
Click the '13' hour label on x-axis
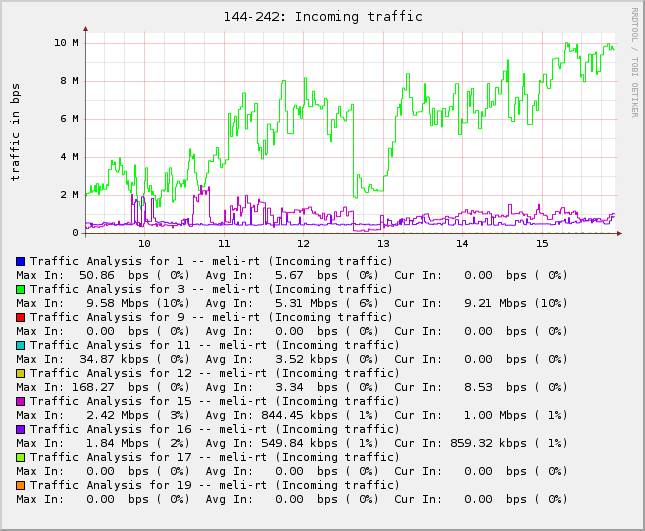click(x=383, y=243)
